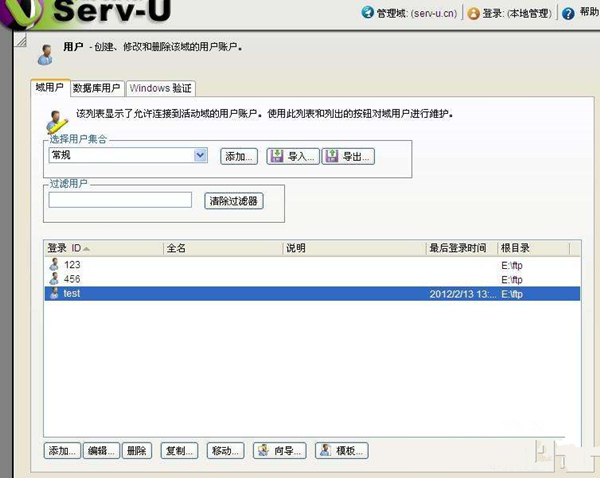Click the 登录: (本地管理) link text
The width and height of the screenshot is (600, 478).
tap(517, 13)
